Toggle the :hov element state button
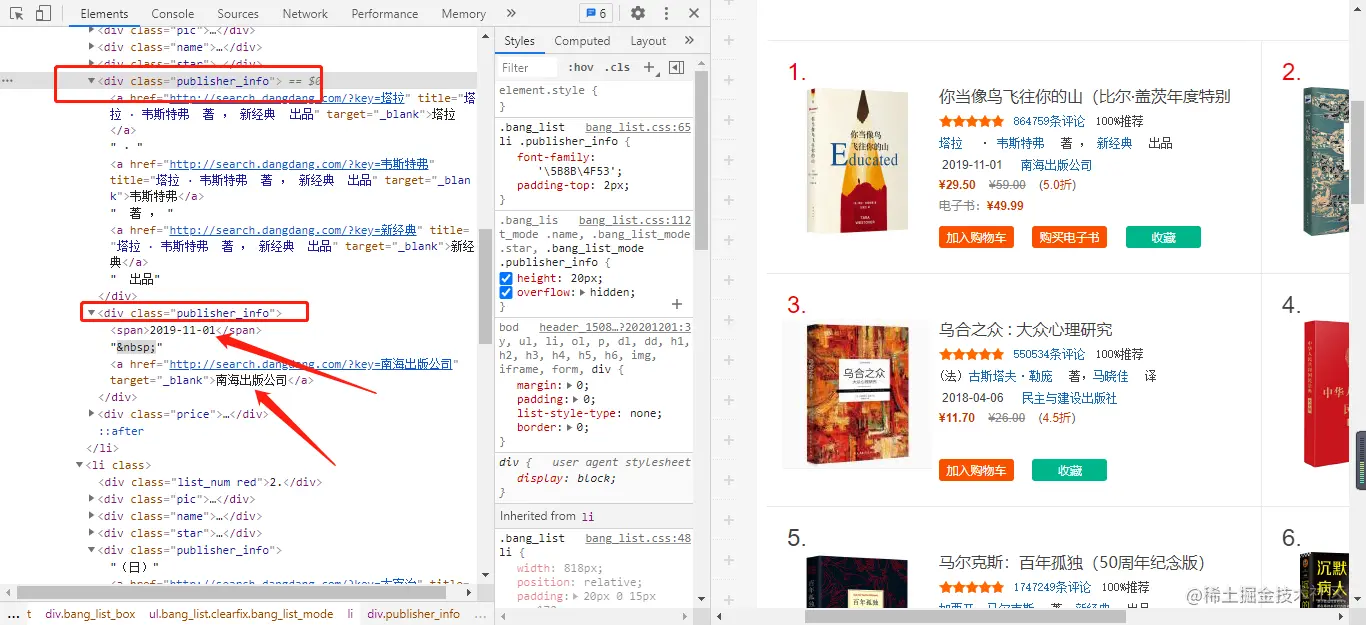Image resolution: width=1366 pixels, height=625 pixels. (x=580, y=67)
